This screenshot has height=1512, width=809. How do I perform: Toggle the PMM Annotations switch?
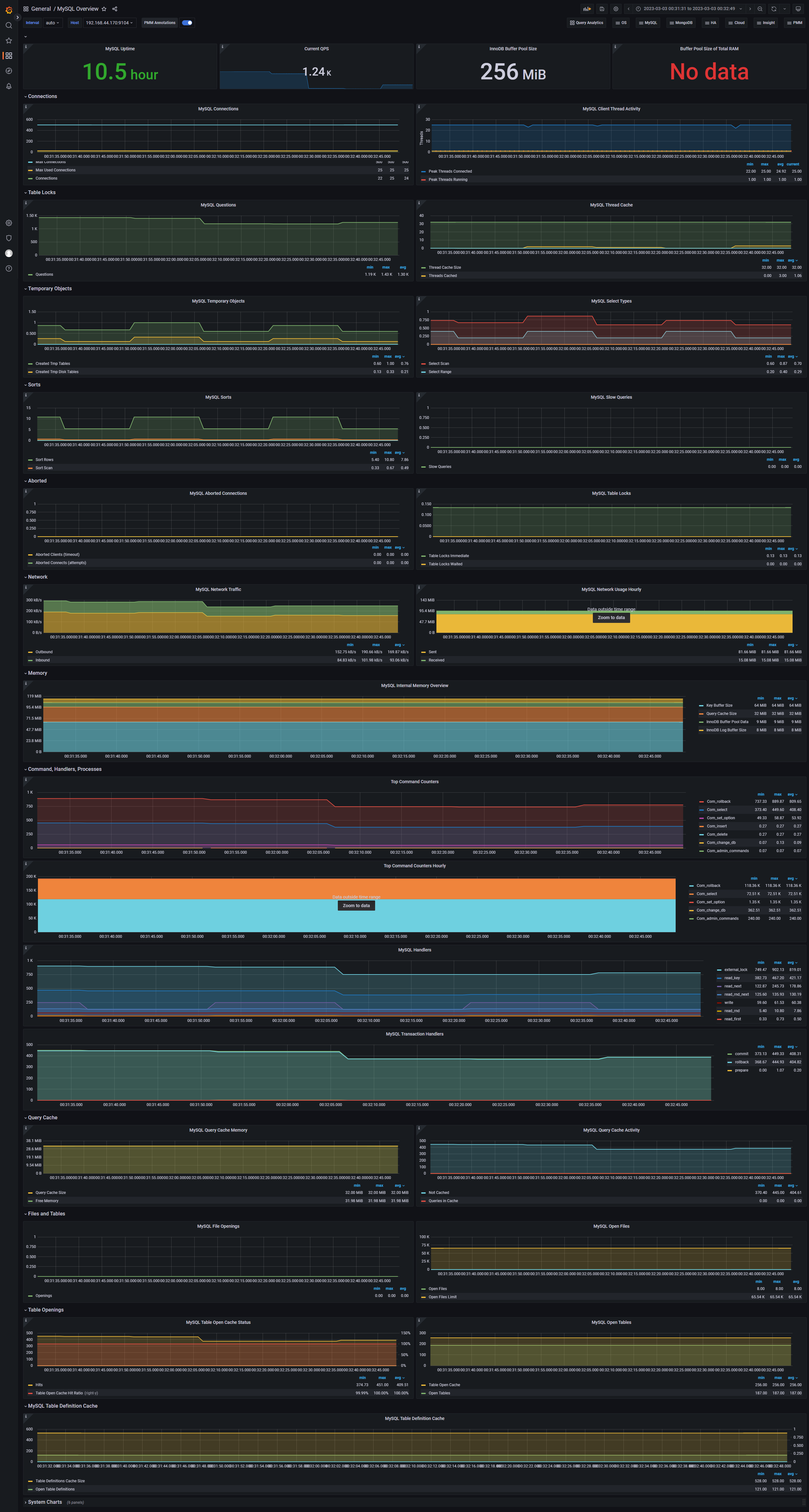(187, 23)
